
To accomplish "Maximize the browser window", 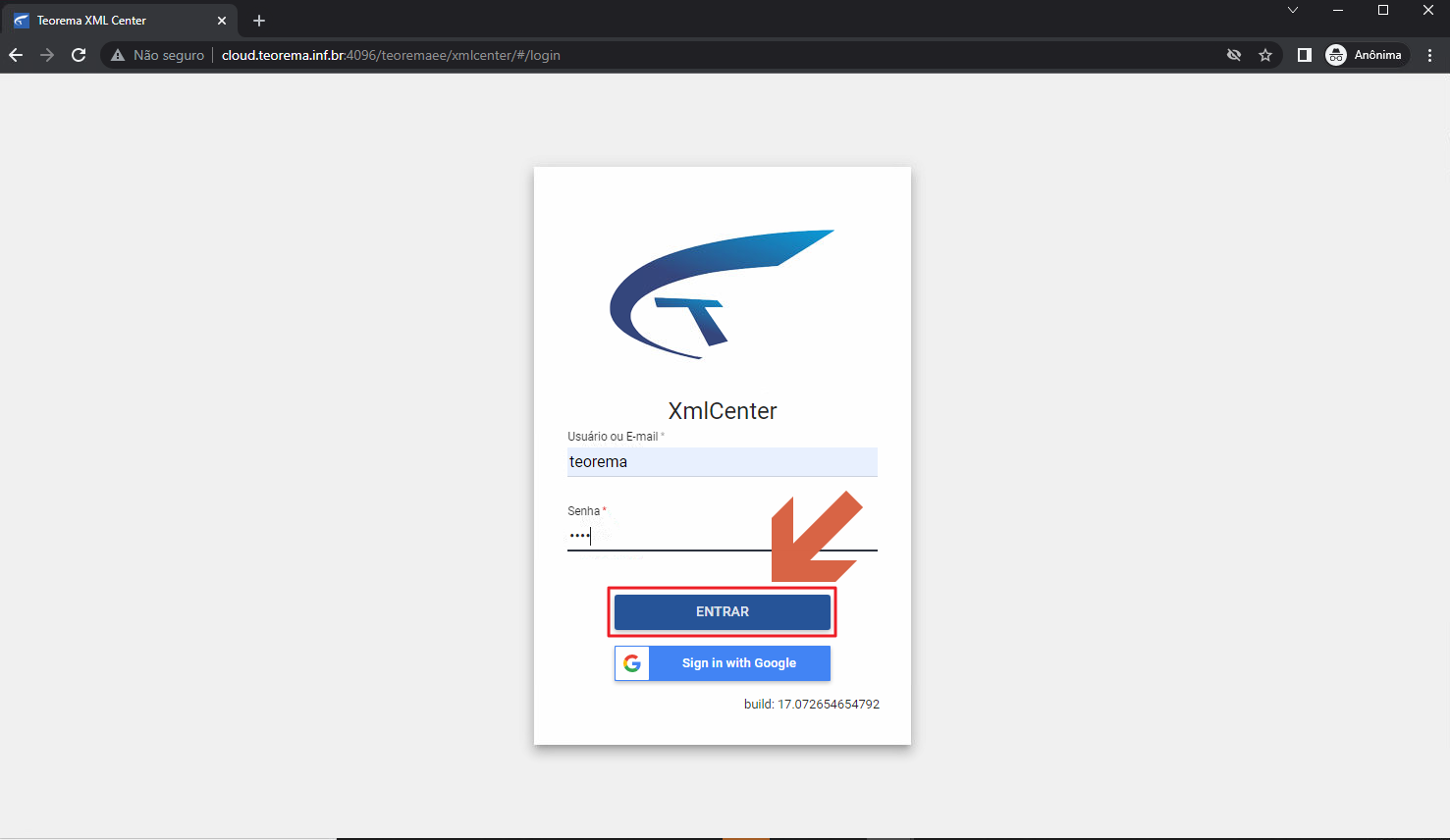I will coord(1383,10).
